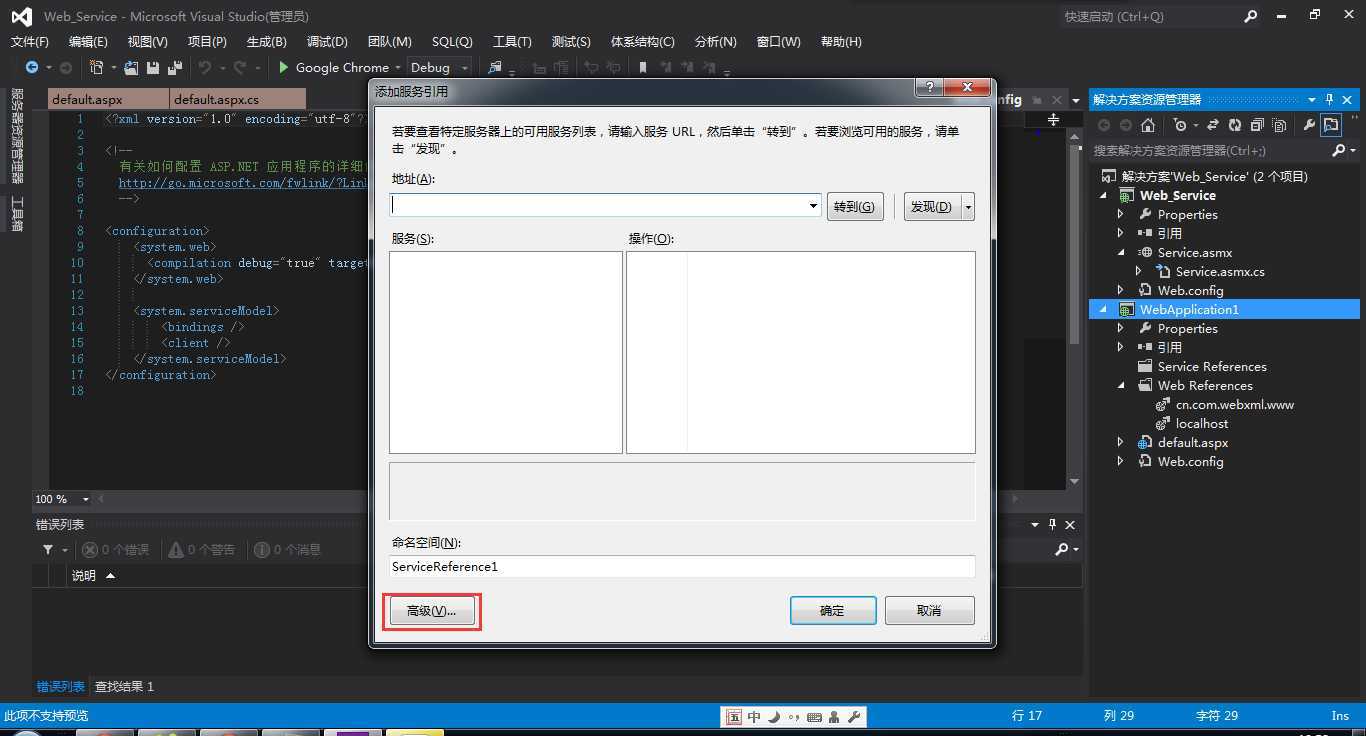Open the 帮助(H) menu

(841, 41)
